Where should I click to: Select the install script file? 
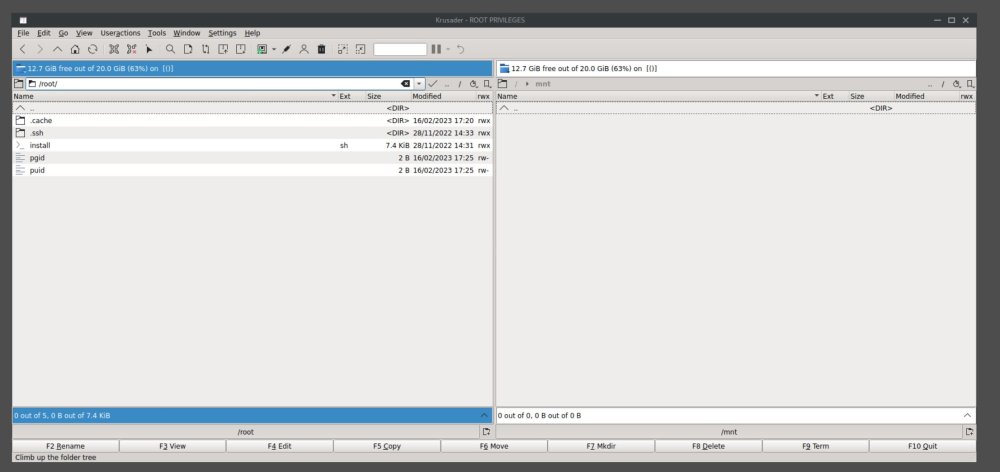coord(252,145)
